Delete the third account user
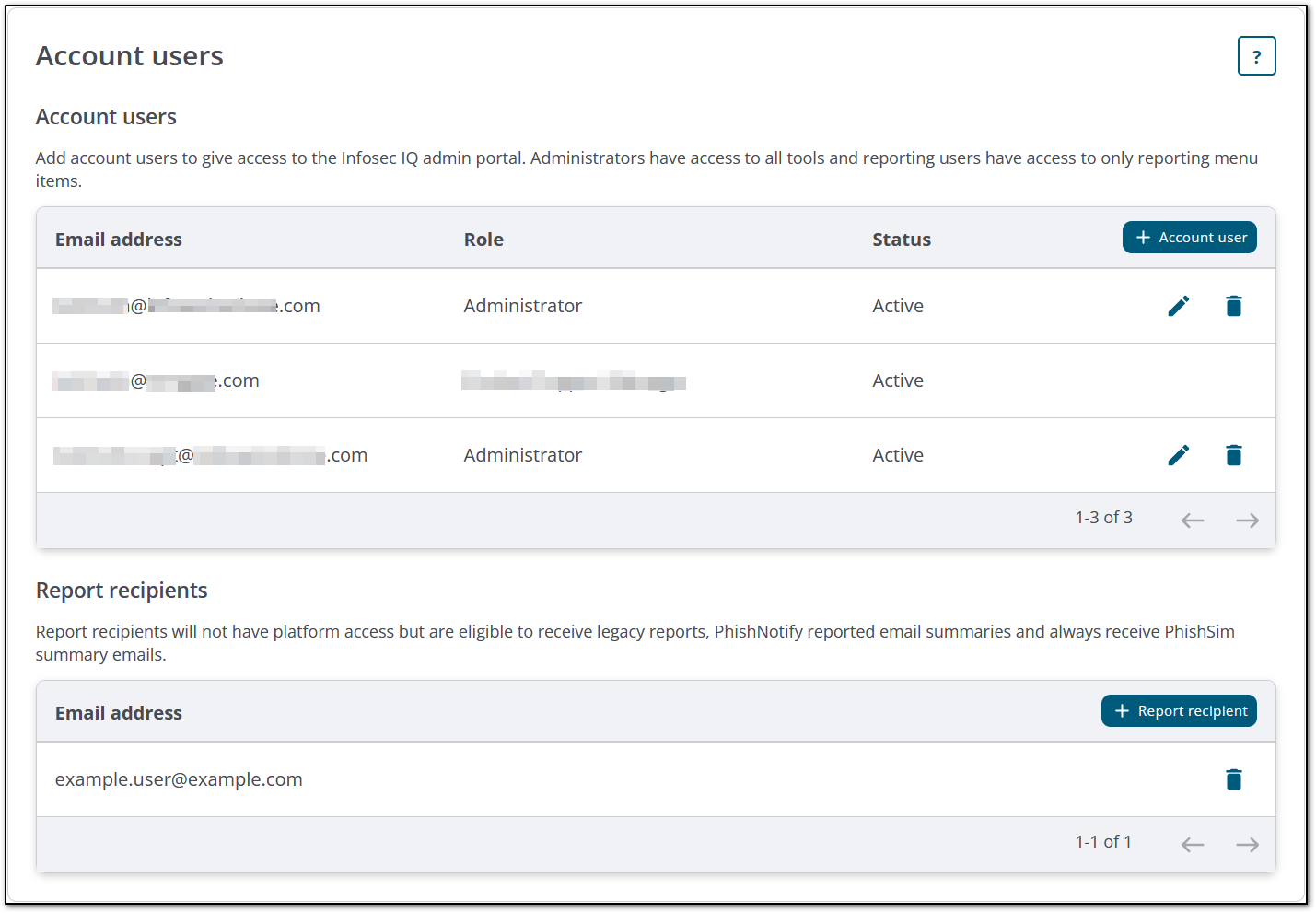 point(1233,454)
